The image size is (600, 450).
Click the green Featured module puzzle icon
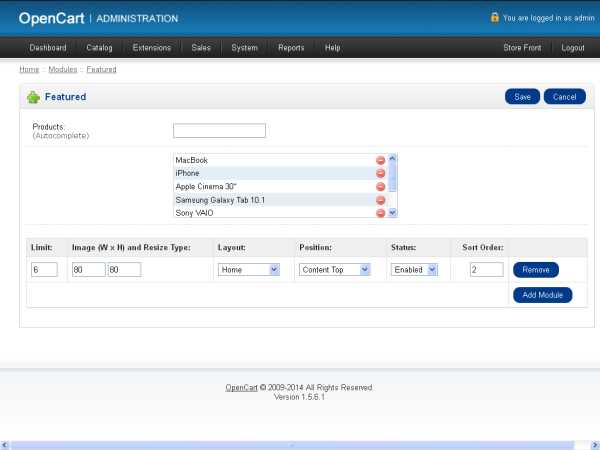coord(33,97)
